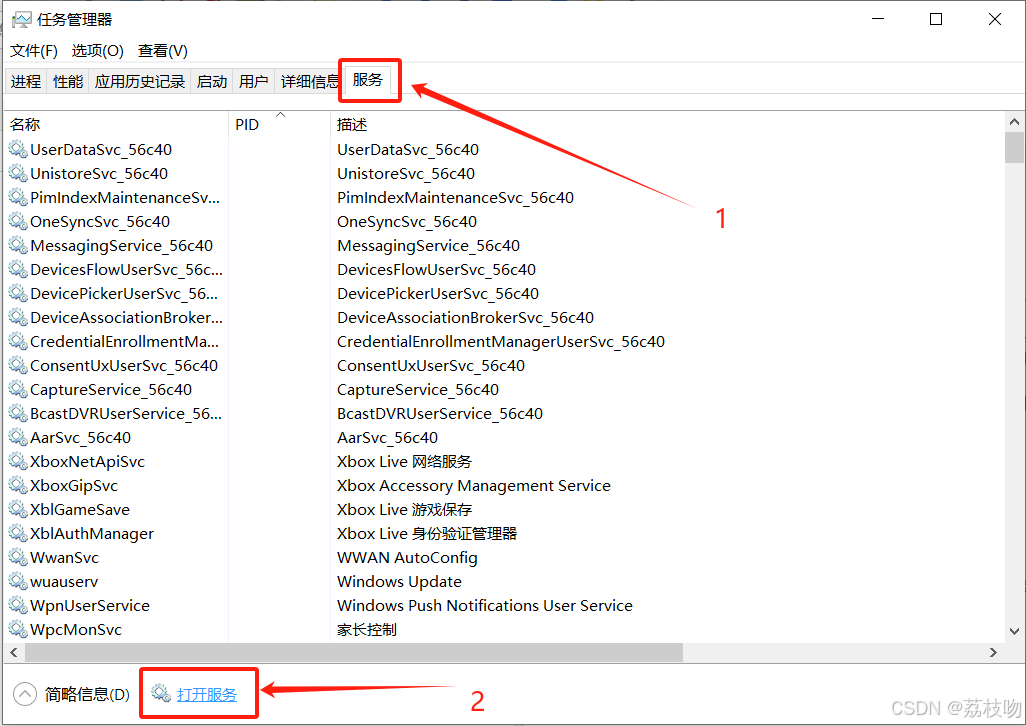Click the gear icon next to wuauserv
This screenshot has width=1026, height=726.
pyautogui.click(x=18, y=581)
